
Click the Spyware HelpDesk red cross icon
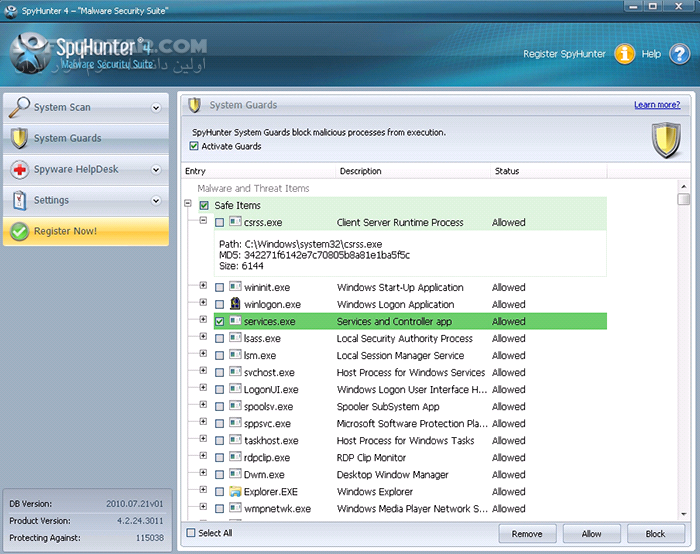19,170
